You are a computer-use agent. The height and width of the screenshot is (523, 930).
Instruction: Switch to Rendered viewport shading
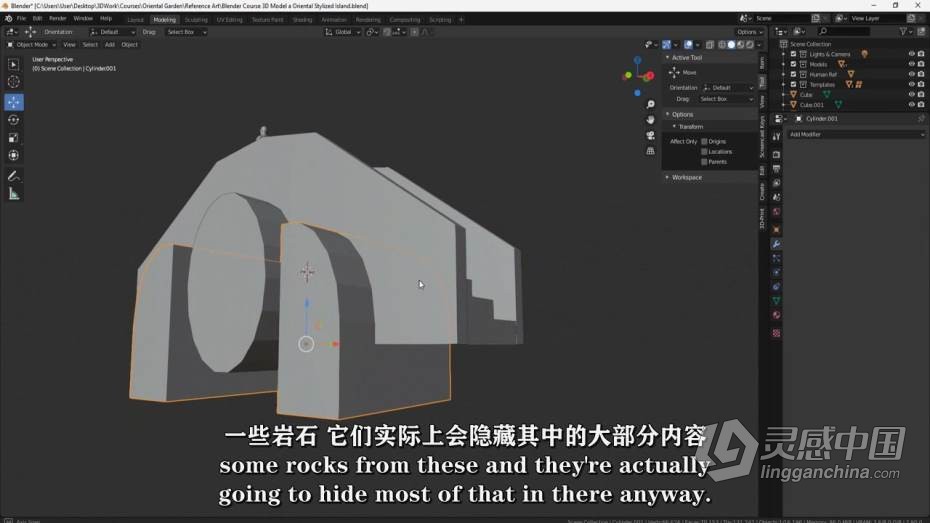pyautogui.click(x=750, y=44)
